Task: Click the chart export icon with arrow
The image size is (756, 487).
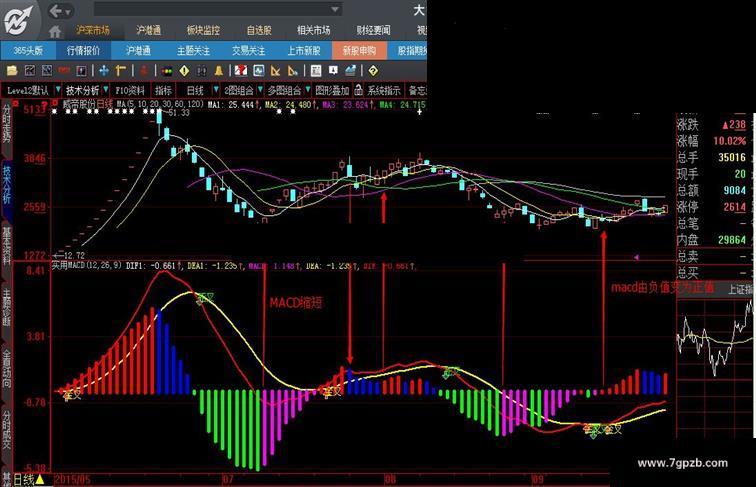Action: [x=350, y=71]
